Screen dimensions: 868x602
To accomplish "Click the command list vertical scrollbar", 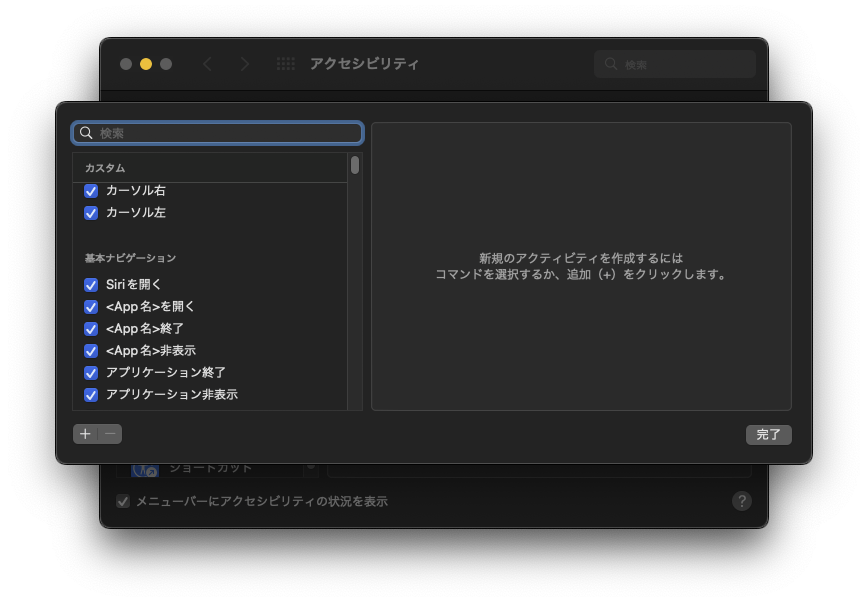I will click(354, 280).
